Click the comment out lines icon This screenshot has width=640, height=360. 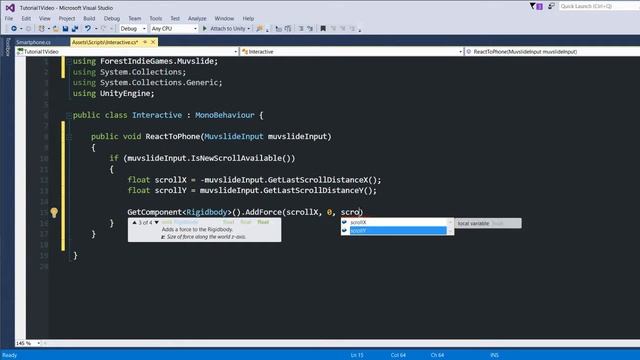click(301, 29)
